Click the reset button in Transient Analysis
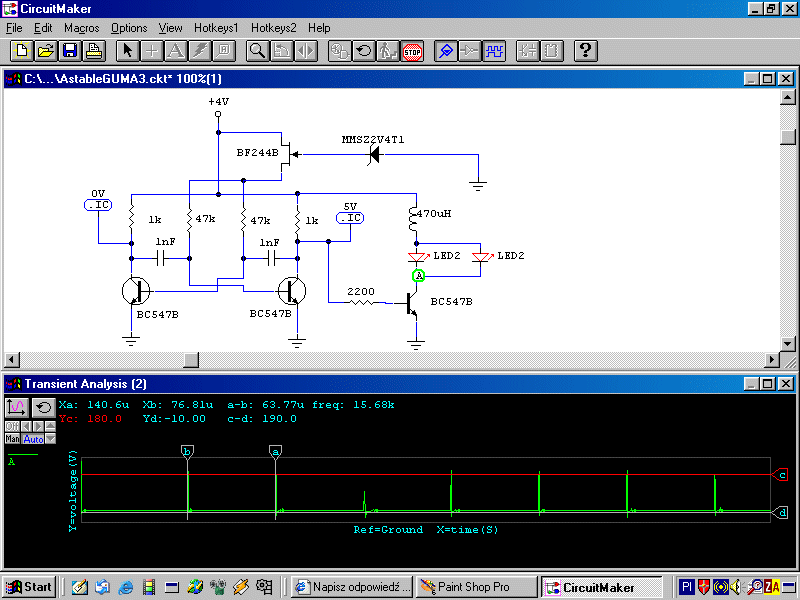Viewport: 800px width, 600px height. (x=43, y=407)
